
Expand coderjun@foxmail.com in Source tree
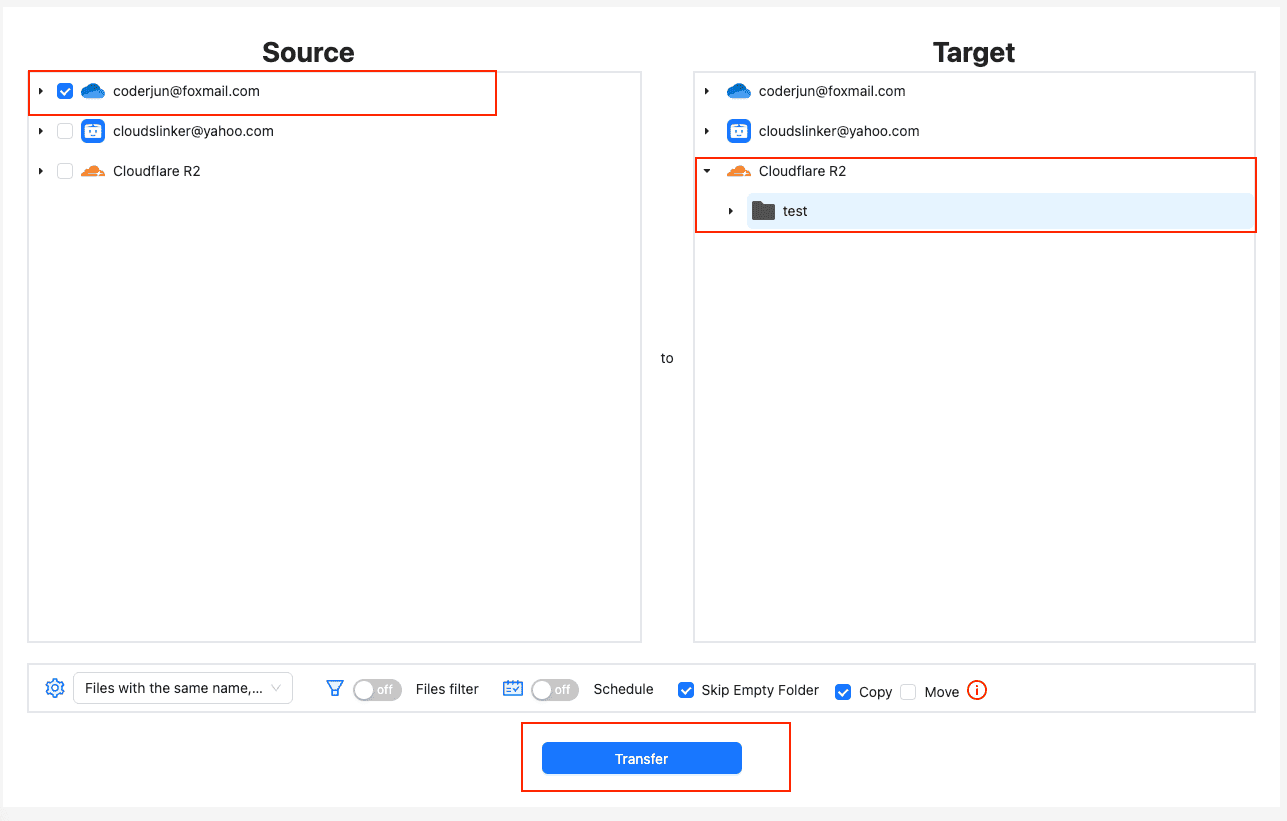pyautogui.click(x=41, y=91)
